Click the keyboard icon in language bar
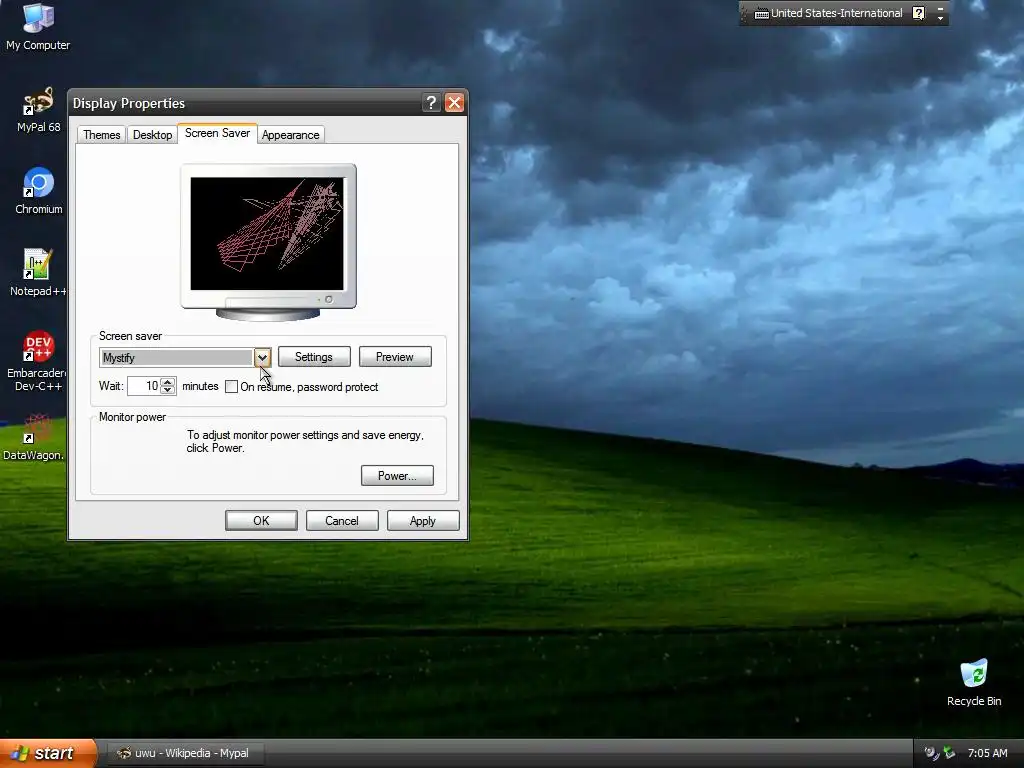 [761, 14]
